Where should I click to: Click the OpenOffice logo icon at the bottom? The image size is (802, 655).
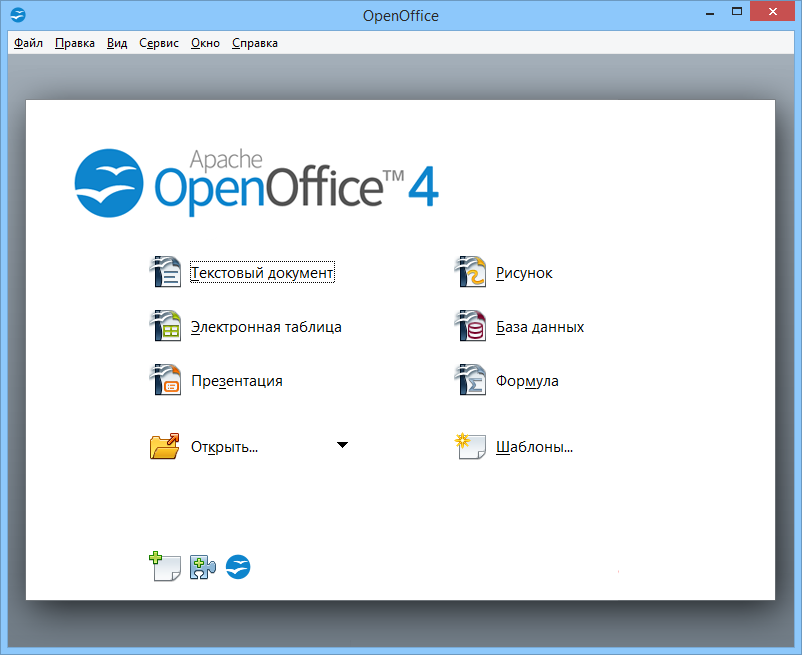pos(237,566)
